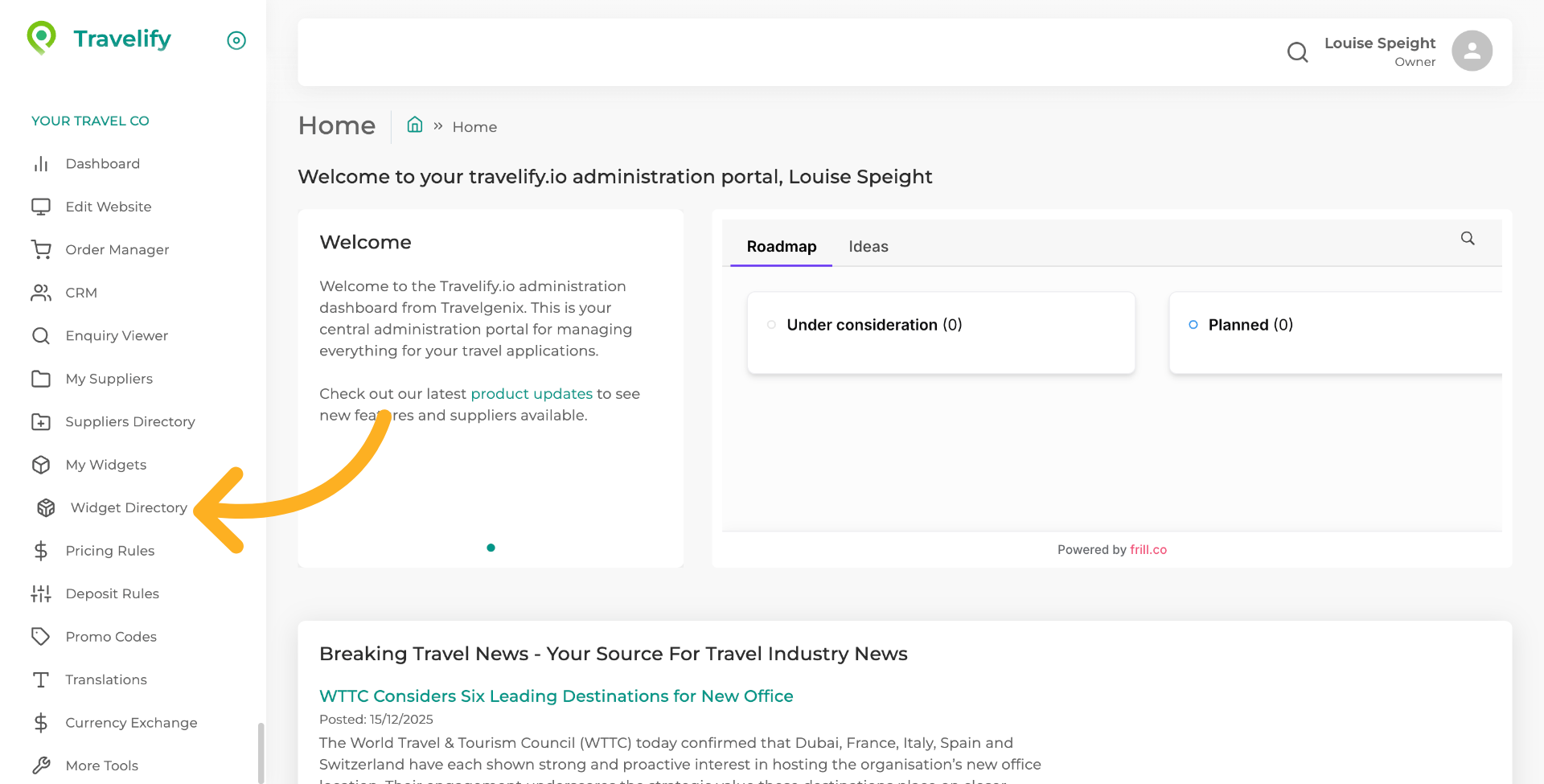Viewport: 1544px width, 784px height.
Task: Click the More Tools wrench icon
Action: point(41,766)
